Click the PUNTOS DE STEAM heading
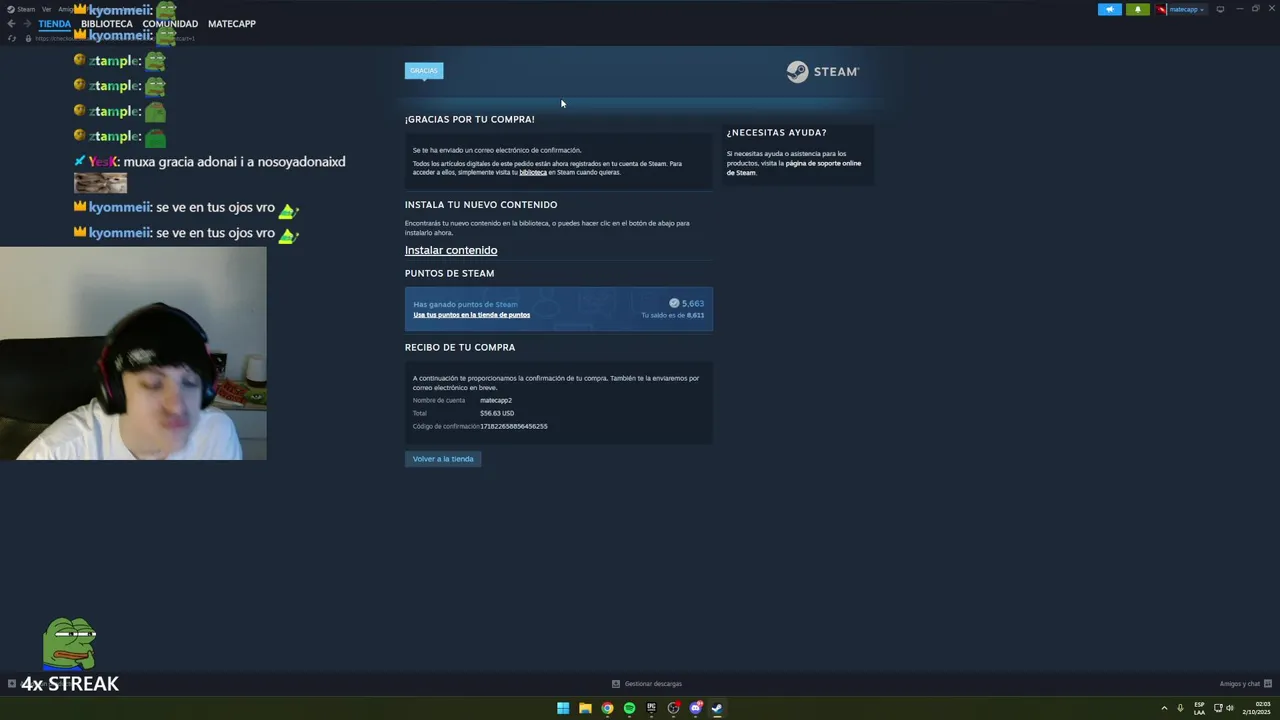This screenshot has height=720, width=1280. click(x=450, y=273)
